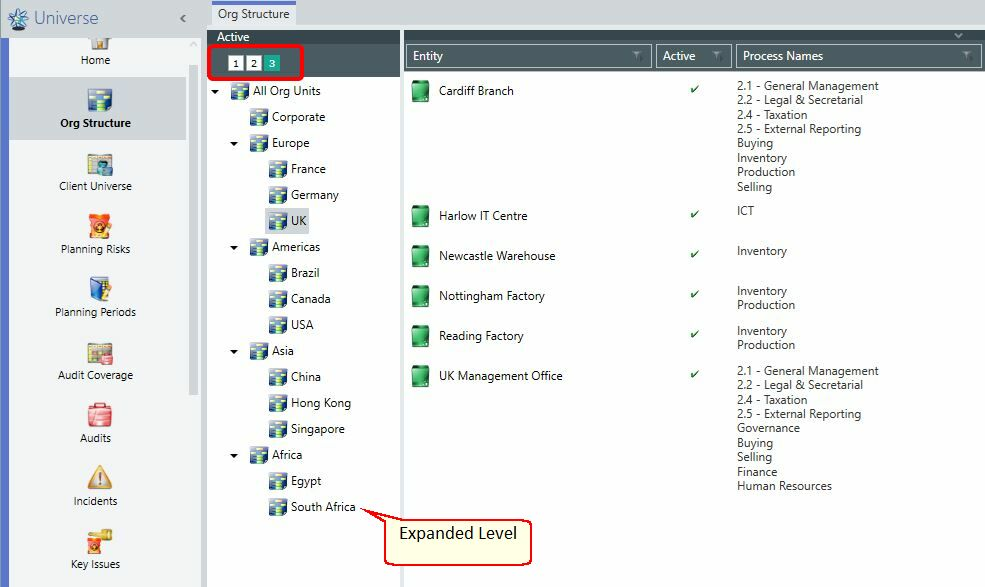This screenshot has width=985, height=587.
Task: Select Org Structure in the sidebar menu
Action: [97, 108]
